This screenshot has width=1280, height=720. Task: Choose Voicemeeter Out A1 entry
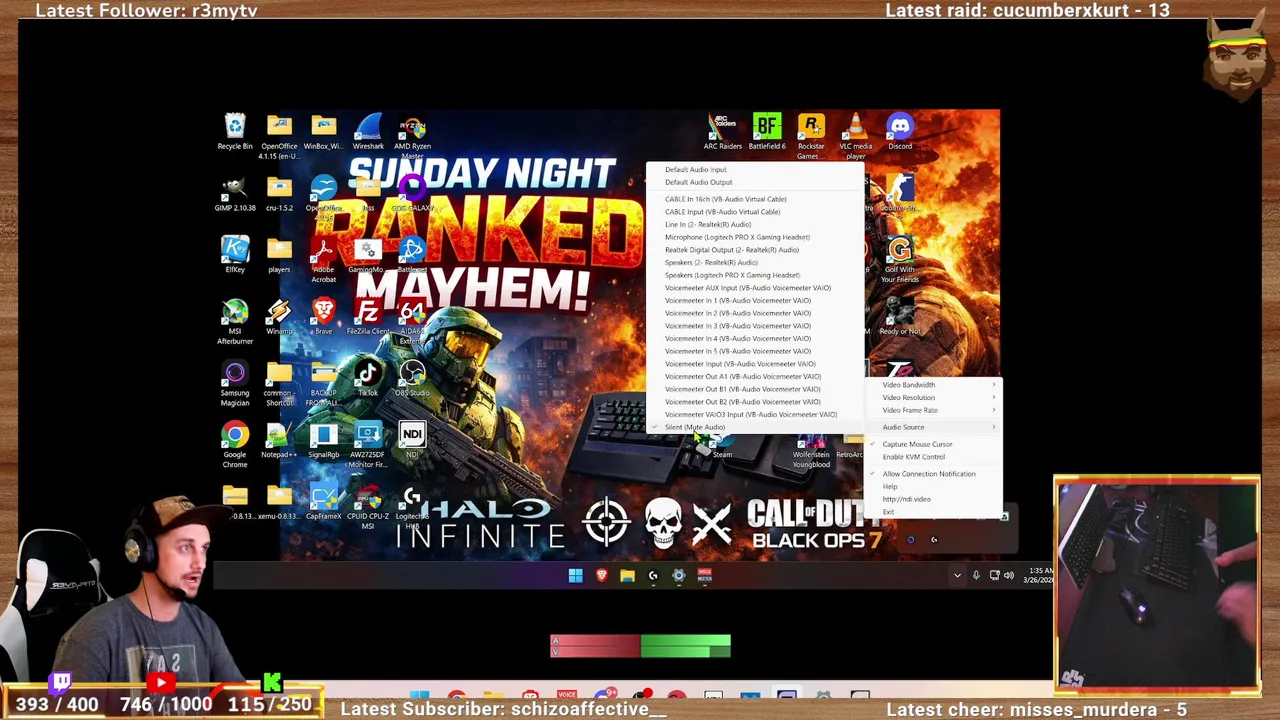pyautogui.click(x=755, y=377)
